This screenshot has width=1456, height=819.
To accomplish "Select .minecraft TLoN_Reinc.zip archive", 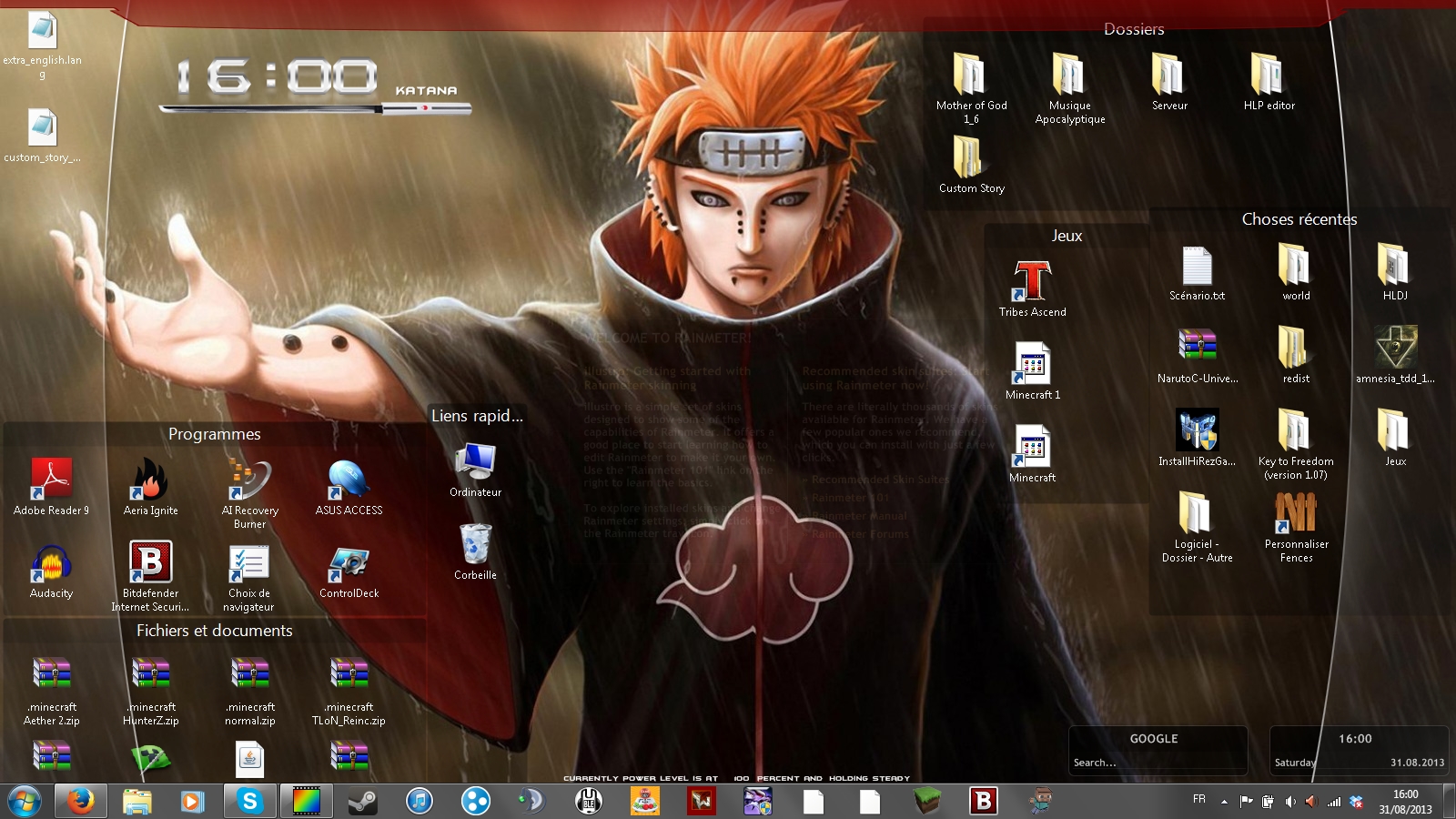I will pyautogui.click(x=349, y=691).
